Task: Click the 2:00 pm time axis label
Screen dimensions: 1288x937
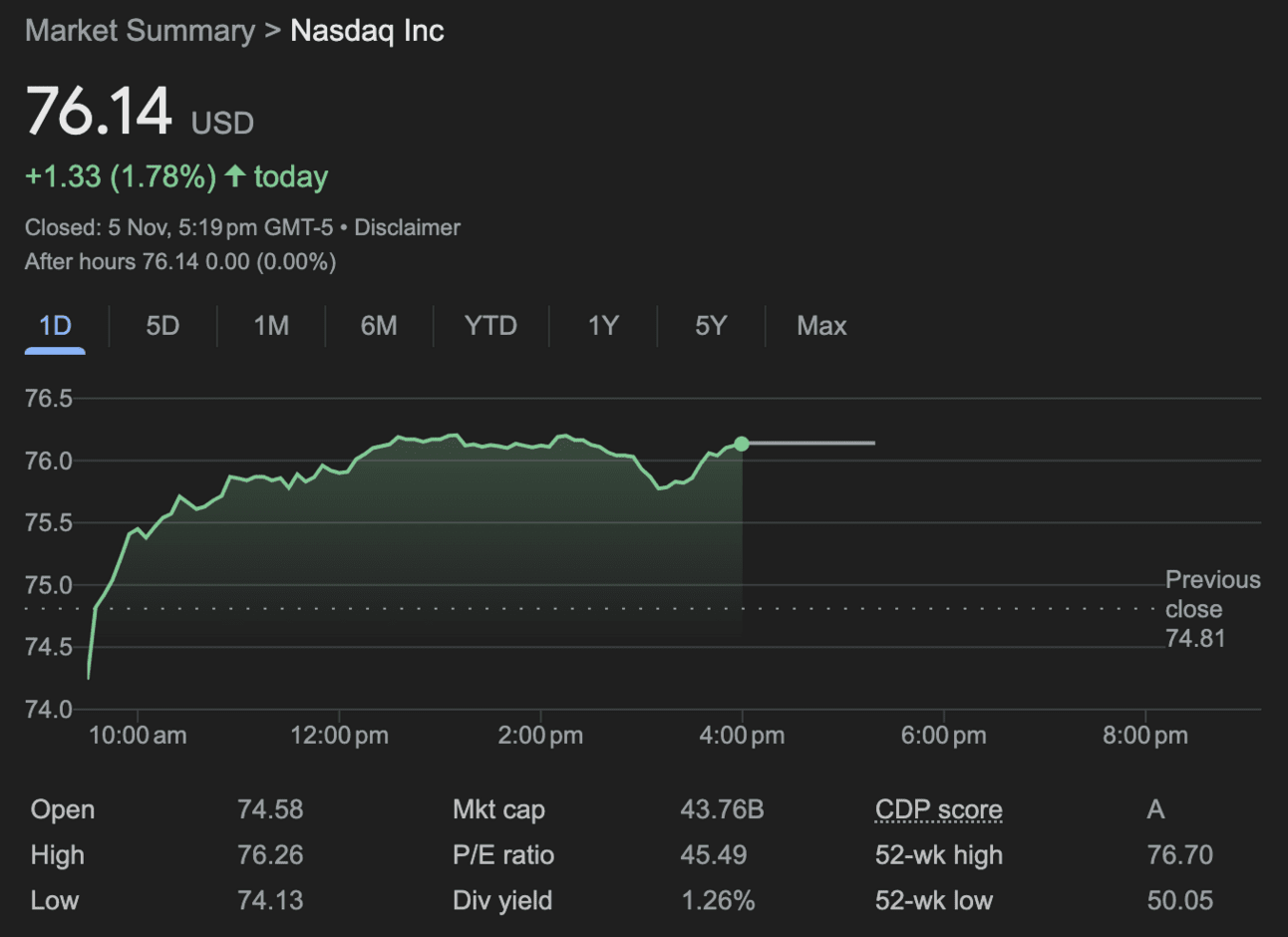Action: pyautogui.click(x=540, y=736)
